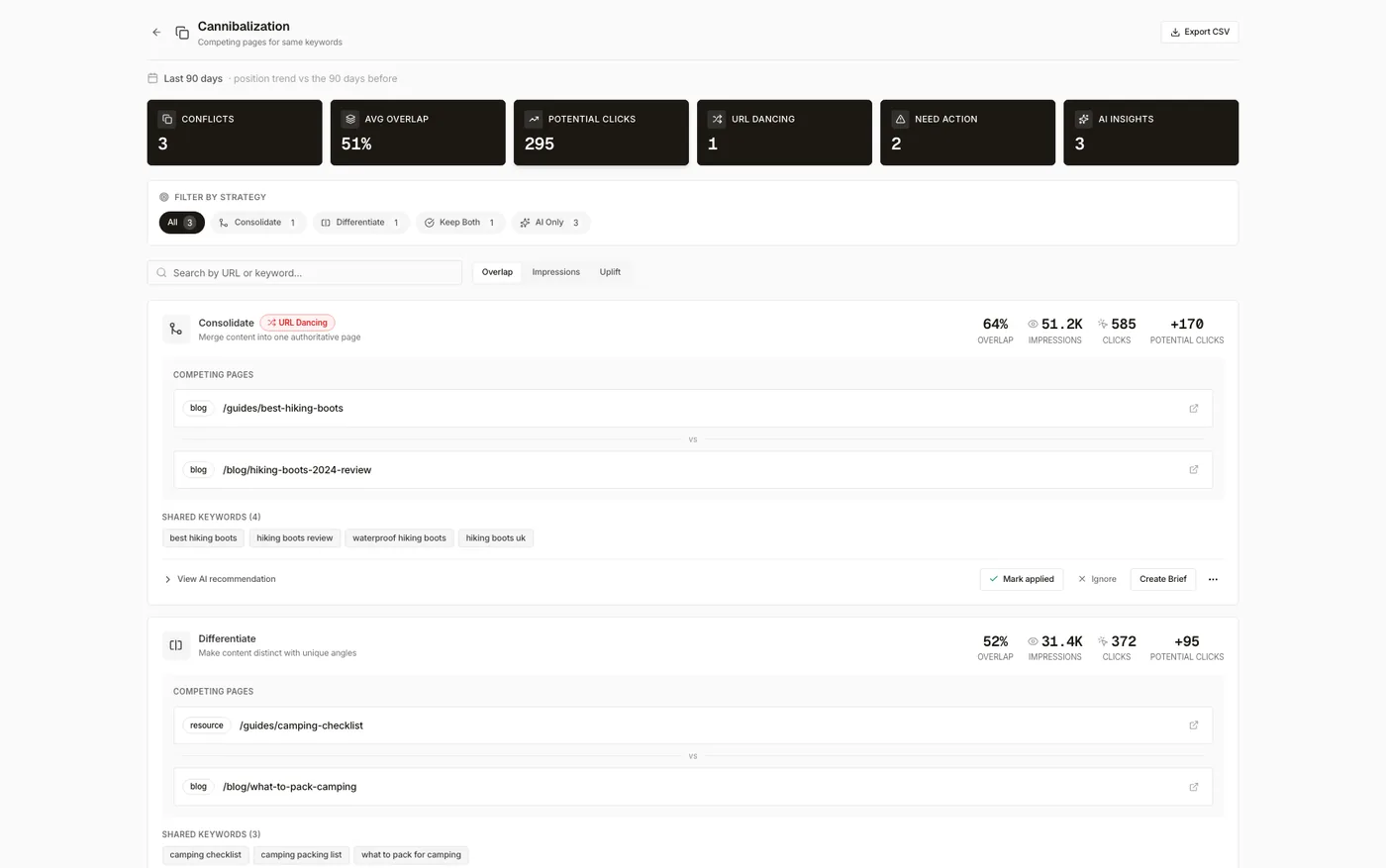Click the 64% overlap value

pos(995,324)
